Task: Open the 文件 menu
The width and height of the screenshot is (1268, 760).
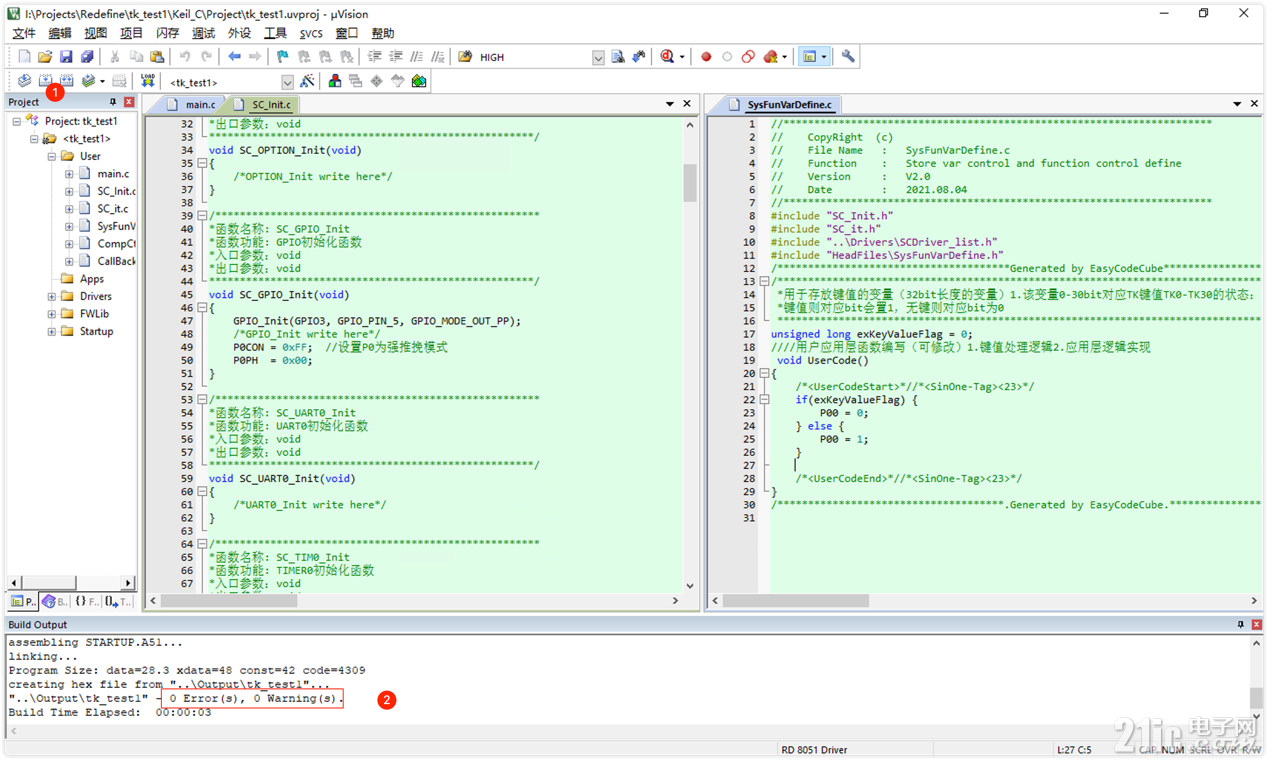Action: [24, 34]
